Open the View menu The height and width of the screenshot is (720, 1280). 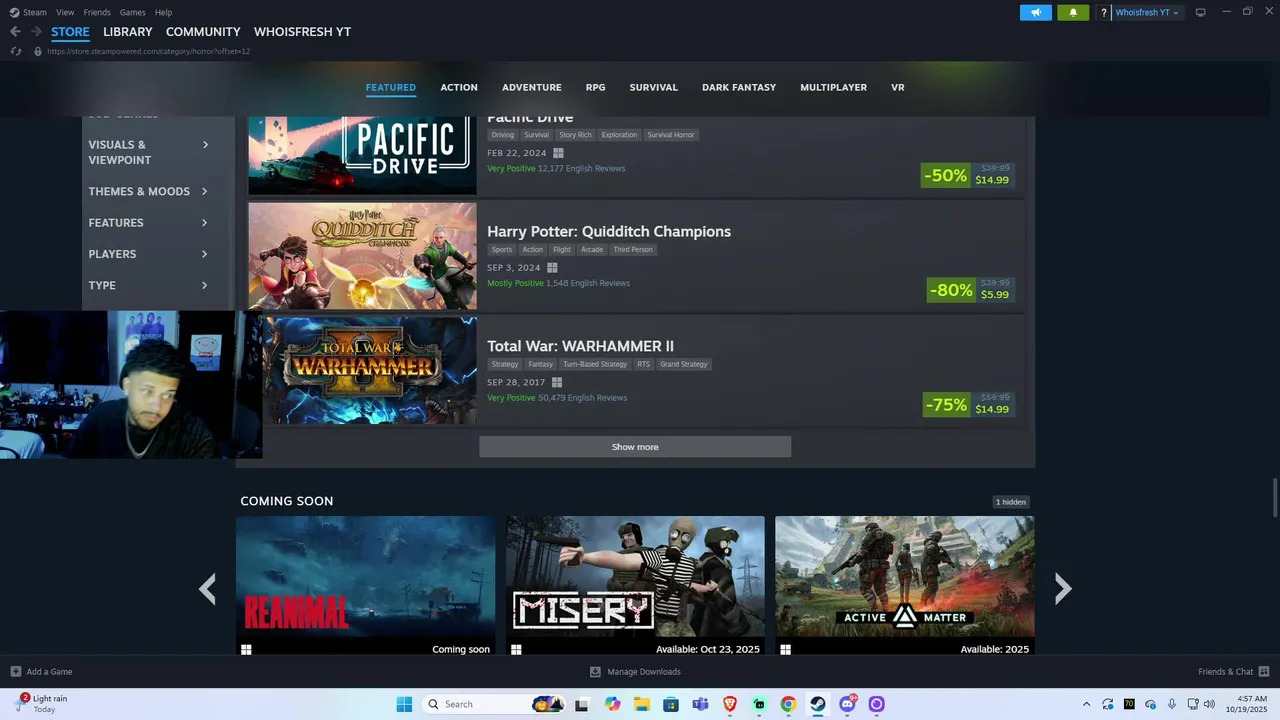pos(65,12)
